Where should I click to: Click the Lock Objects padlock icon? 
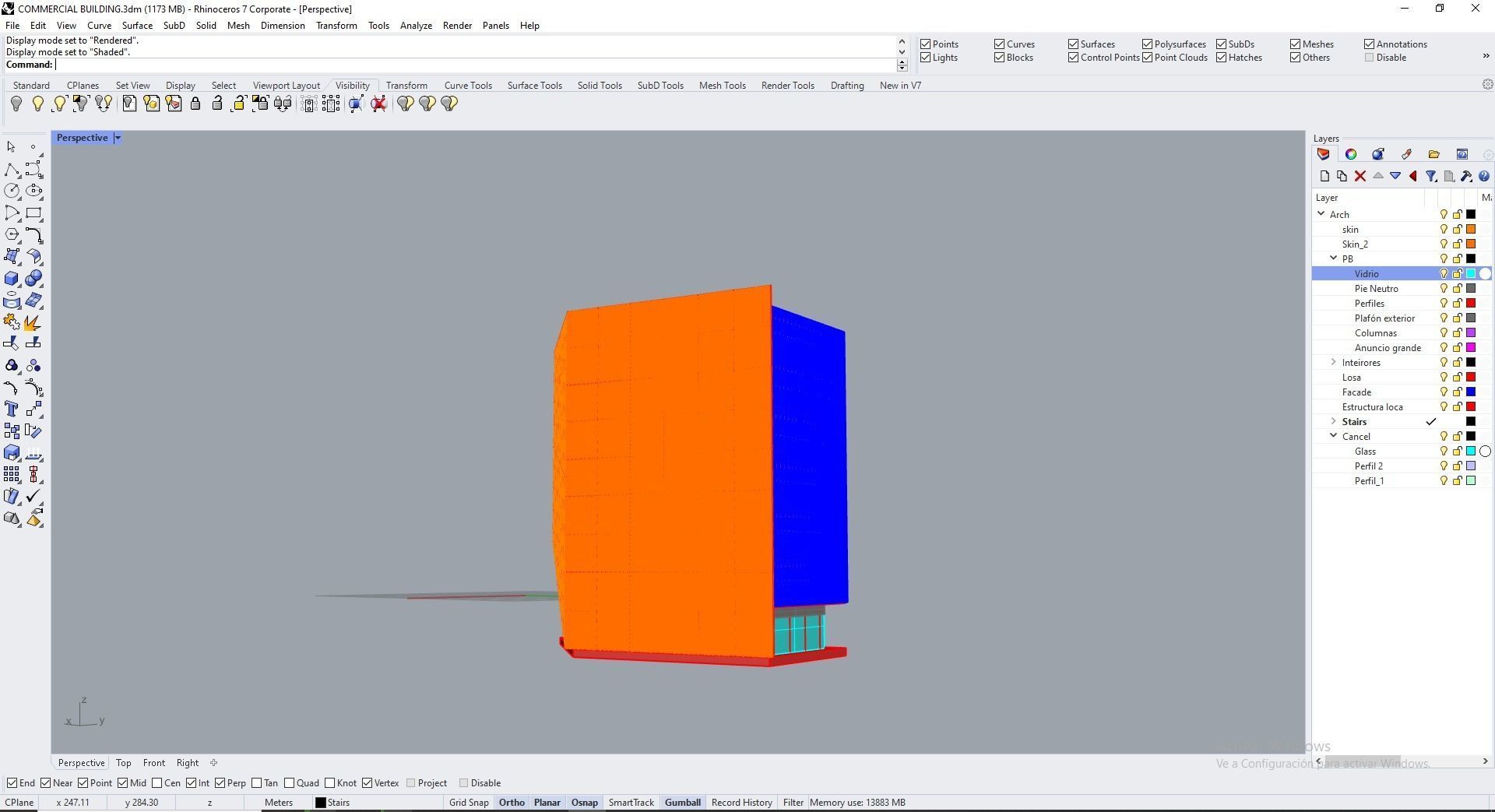pos(195,104)
